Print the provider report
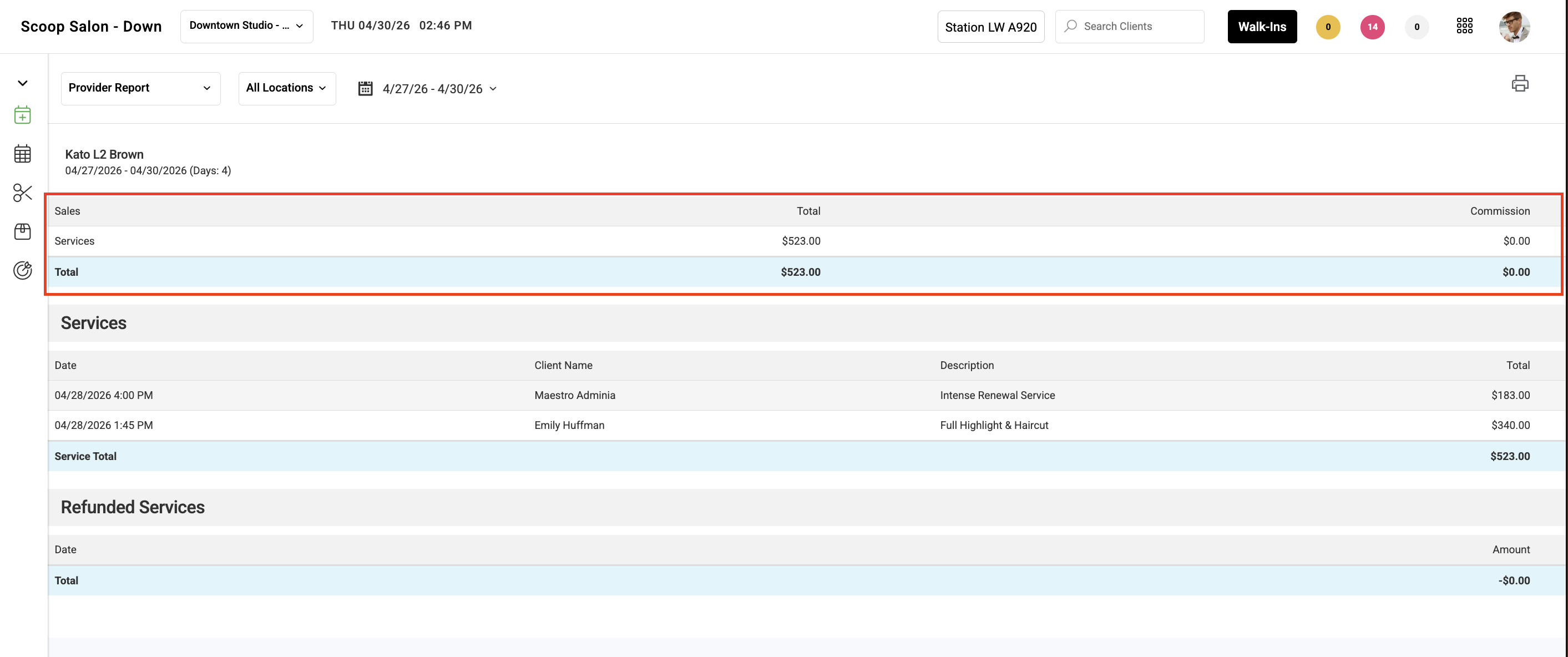Image resolution: width=1568 pixels, height=657 pixels. [1519, 83]
